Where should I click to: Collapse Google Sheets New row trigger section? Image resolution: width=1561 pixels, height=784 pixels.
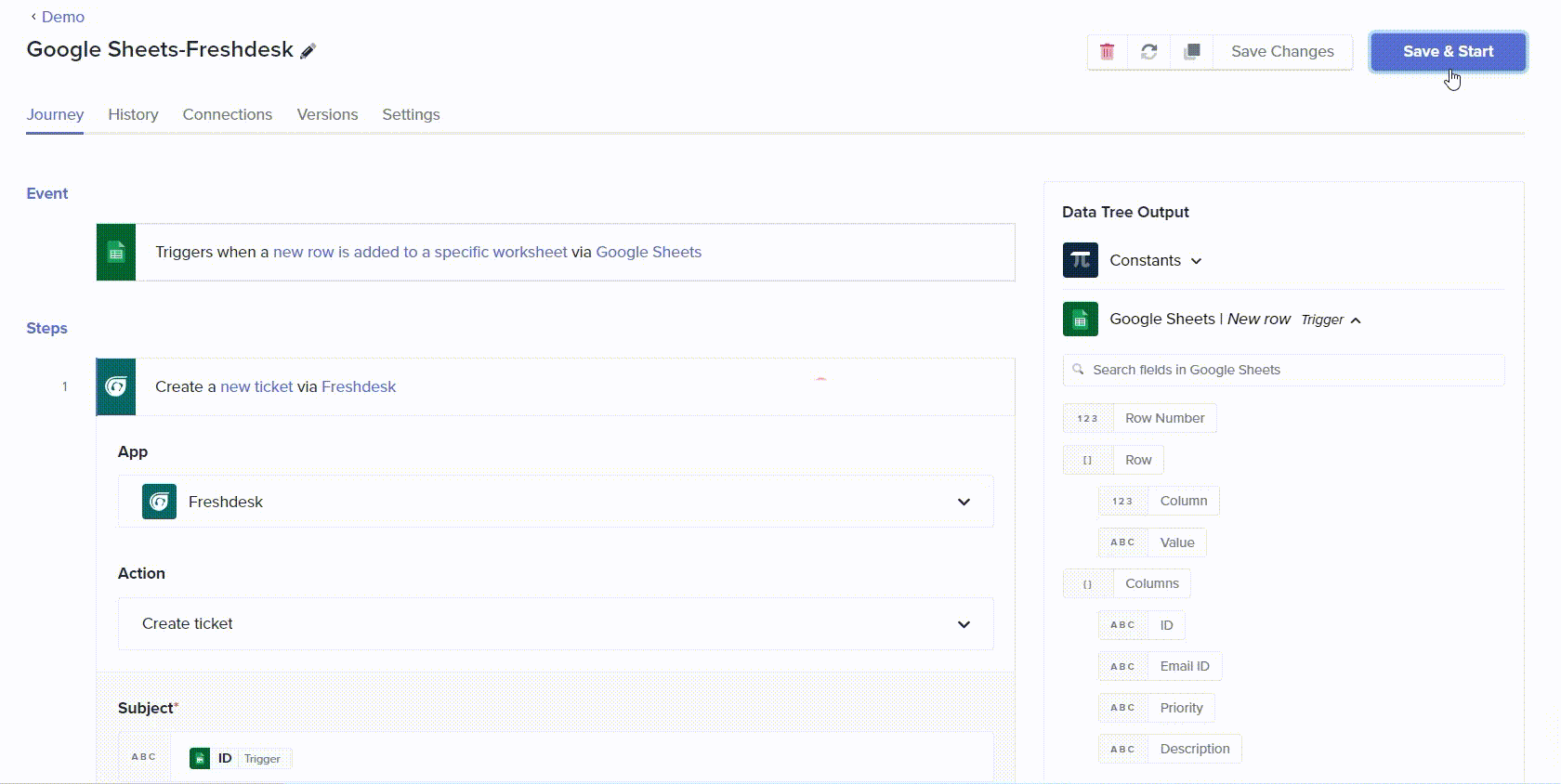1356,320
